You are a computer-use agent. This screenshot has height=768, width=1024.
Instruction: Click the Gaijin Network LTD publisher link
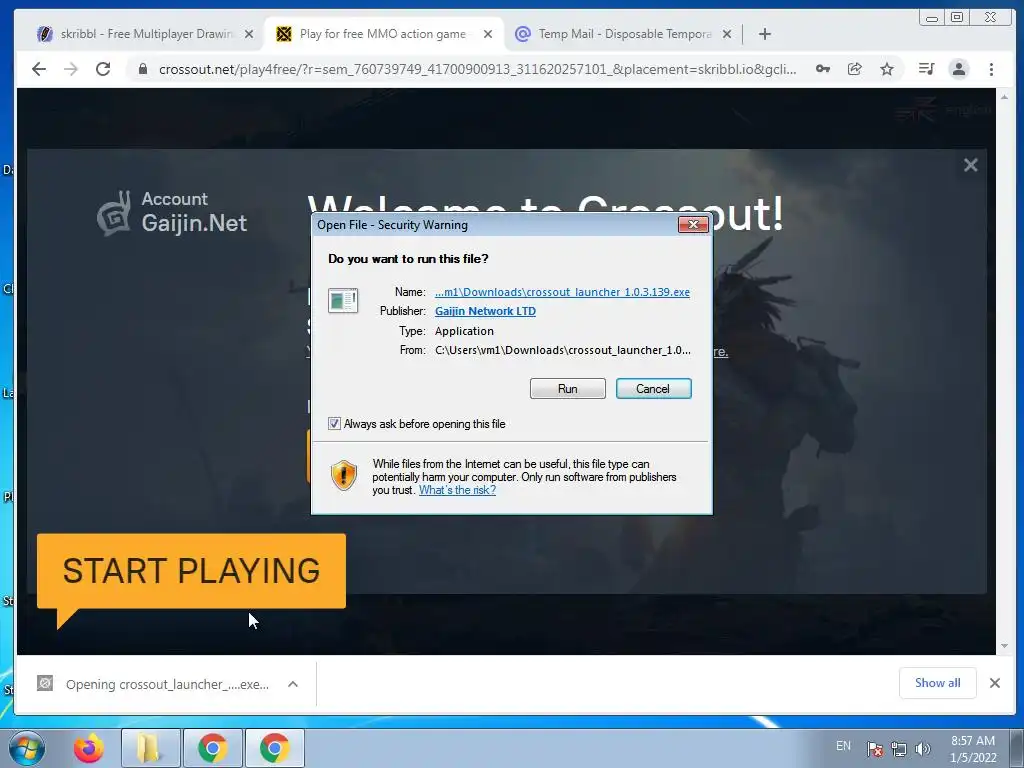(x=485, y=311)
